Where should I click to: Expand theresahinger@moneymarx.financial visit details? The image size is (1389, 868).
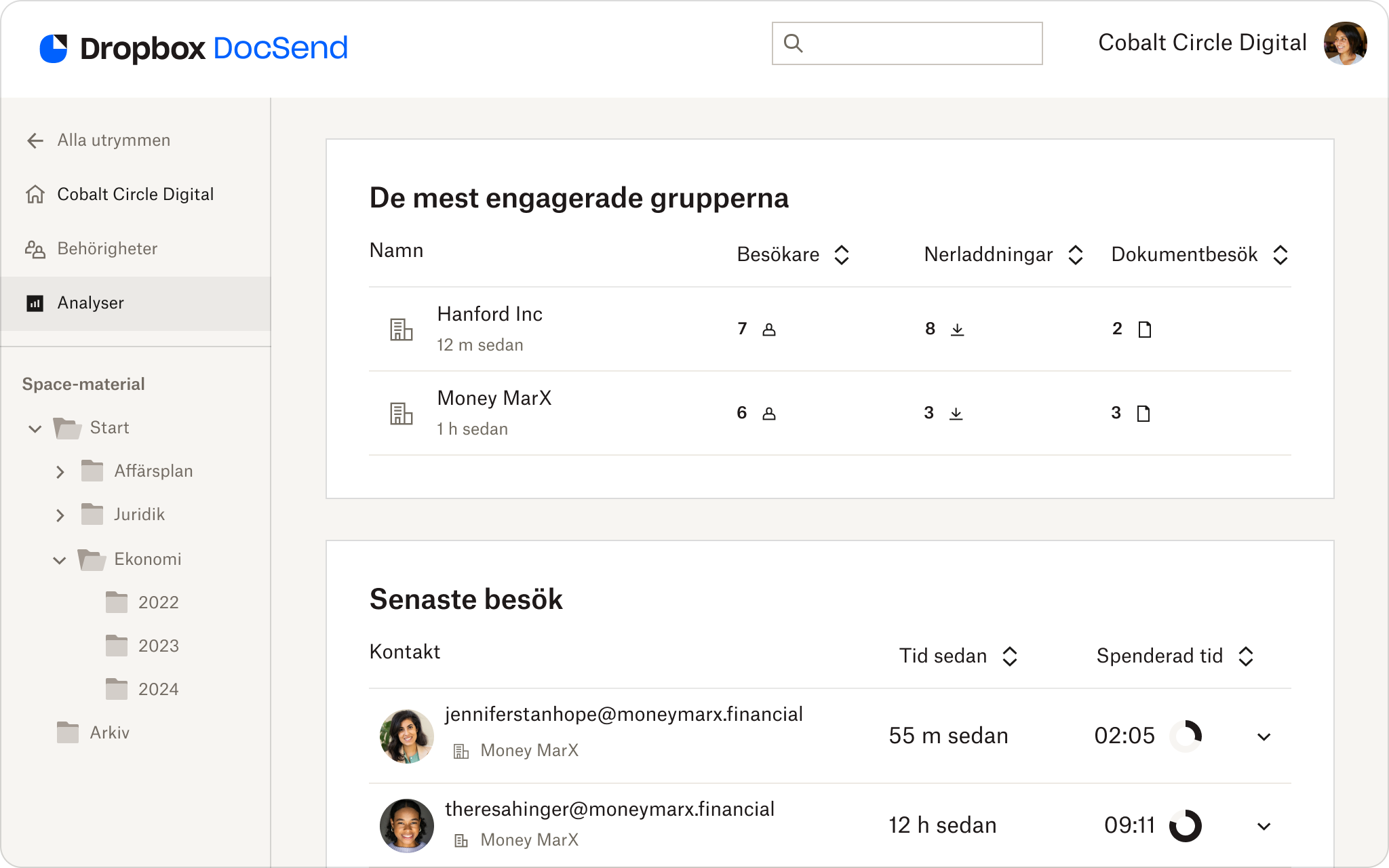point(1263,825)
